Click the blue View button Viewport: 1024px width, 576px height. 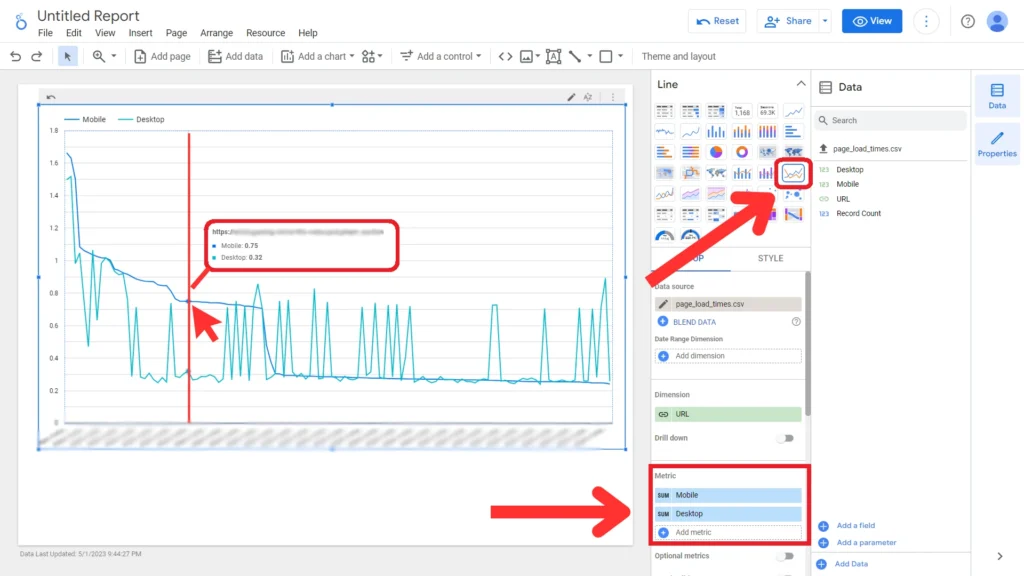[x=871, y=21]
